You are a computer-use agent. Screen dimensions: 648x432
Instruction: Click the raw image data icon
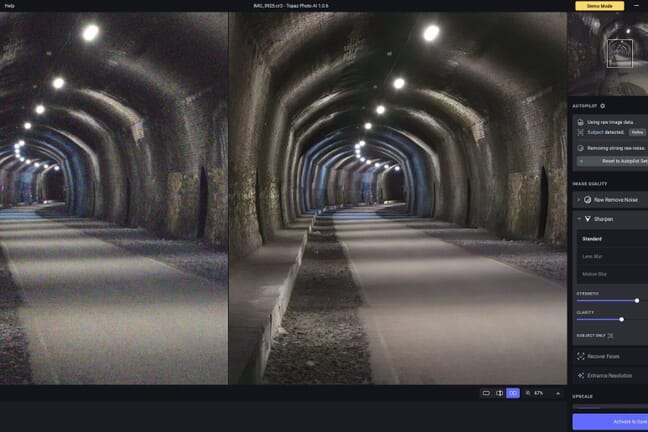pyautogui.click(x=580, y=122)
